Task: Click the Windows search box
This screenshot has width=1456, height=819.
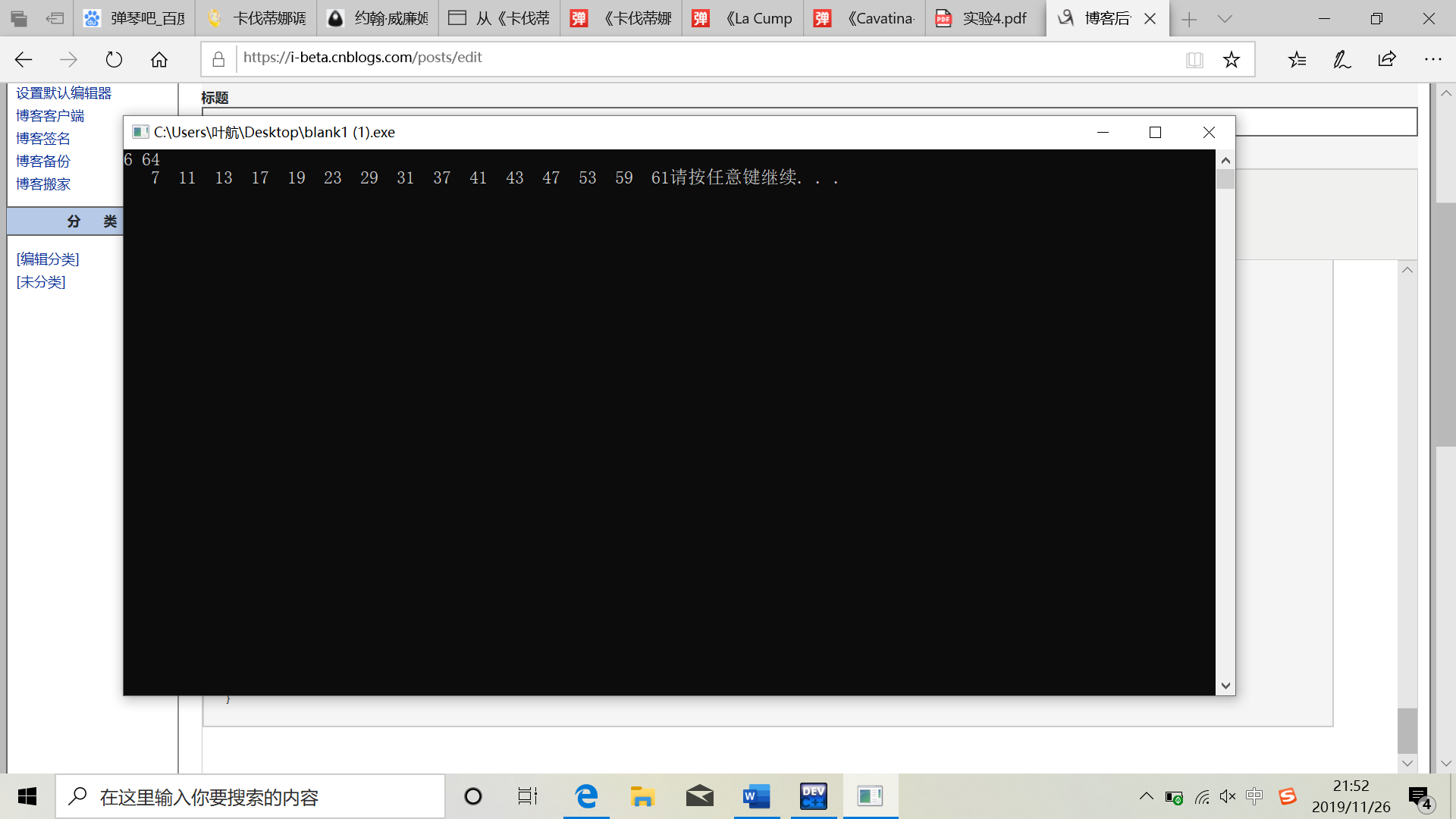Action: [x=250, y=797]
